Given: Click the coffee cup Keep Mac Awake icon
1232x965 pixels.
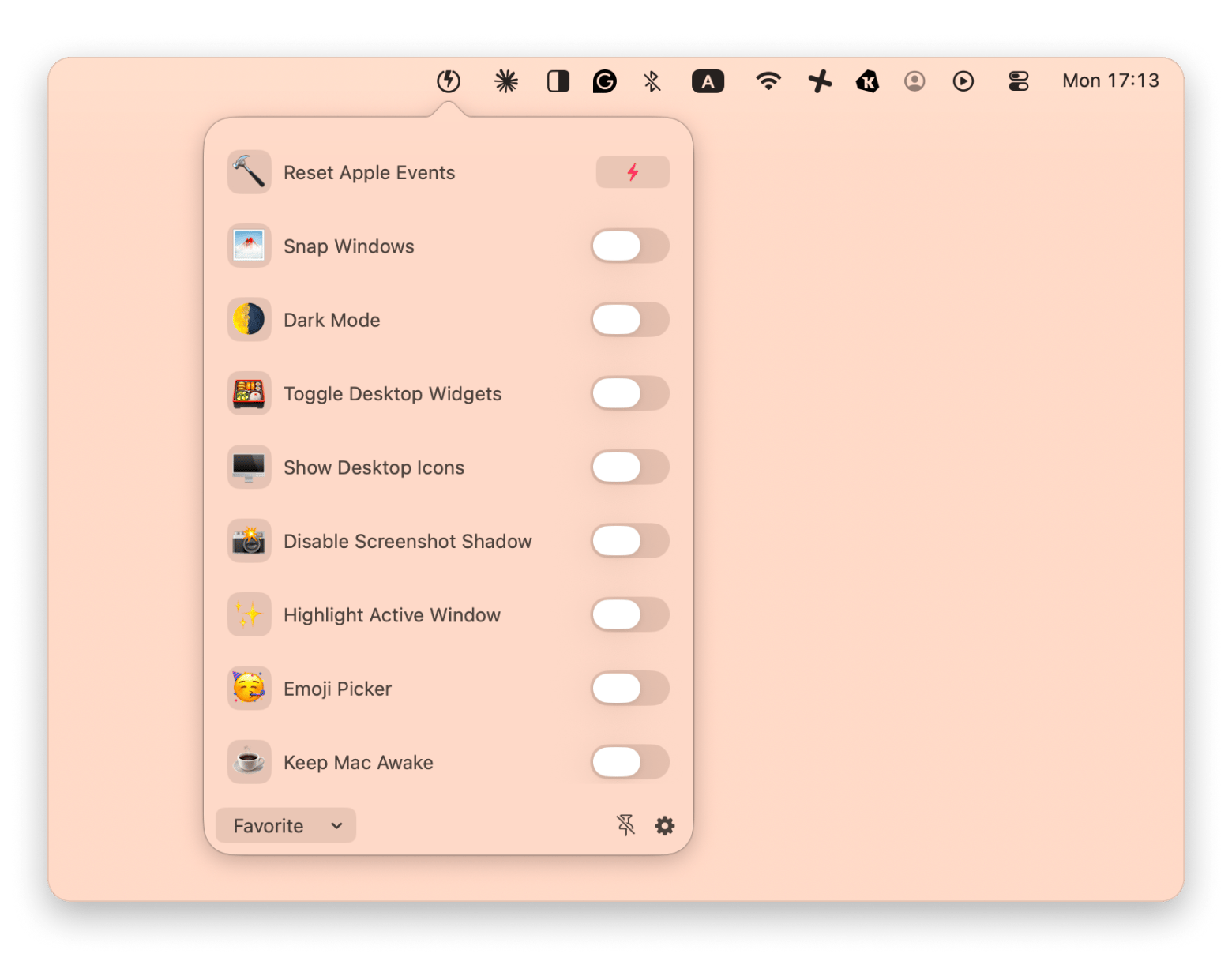Looking at the screenshot, I should point(249,762).
